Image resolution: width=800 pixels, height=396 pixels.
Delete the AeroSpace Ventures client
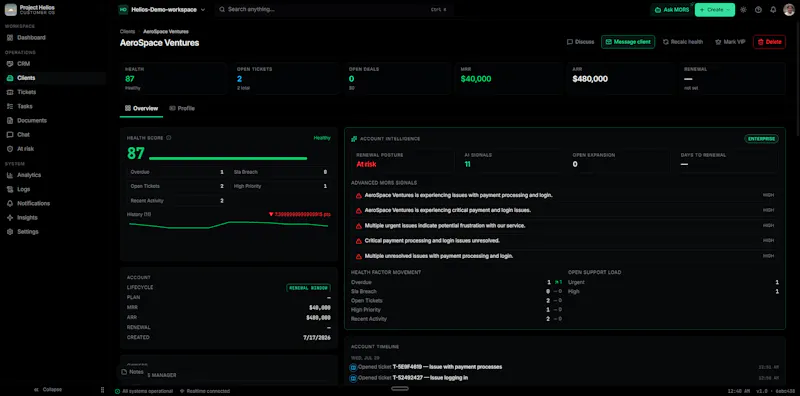(x=769, y=42)
